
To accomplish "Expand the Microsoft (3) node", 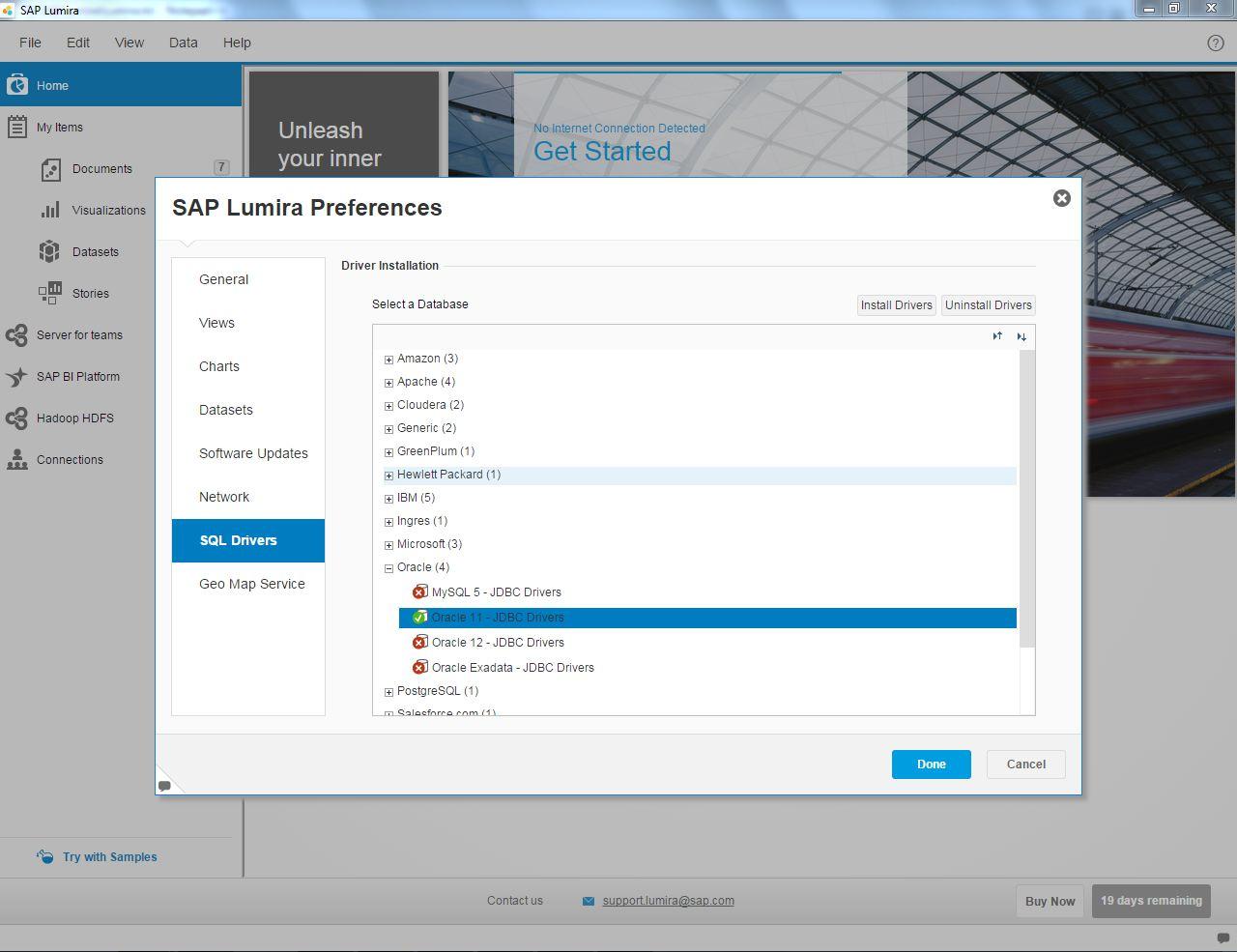I will point(388,545).
